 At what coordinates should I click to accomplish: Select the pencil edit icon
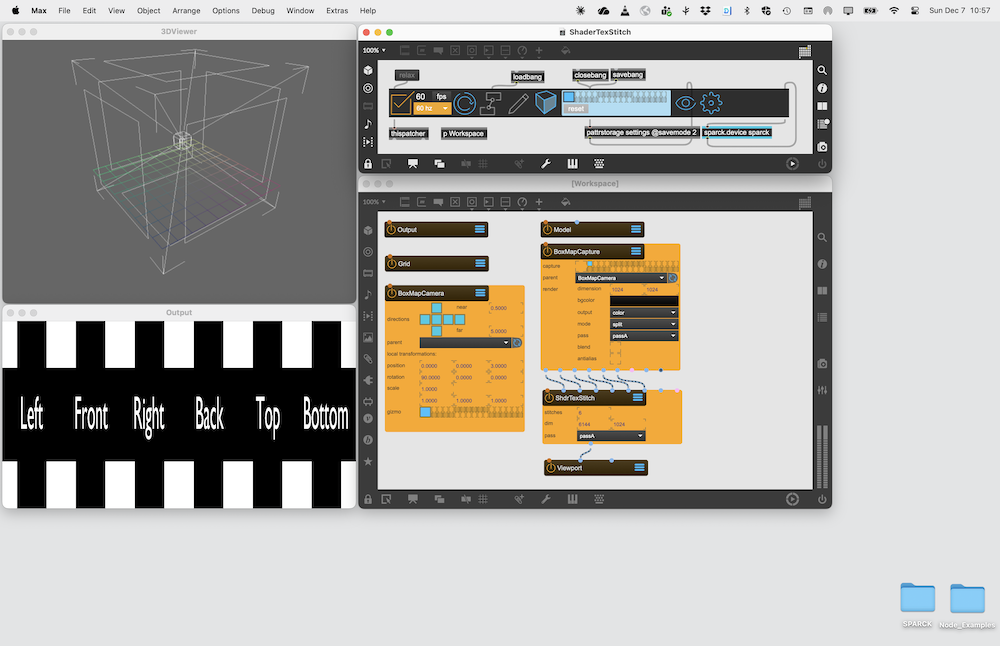pyautogui.click(x=518, y=103)
